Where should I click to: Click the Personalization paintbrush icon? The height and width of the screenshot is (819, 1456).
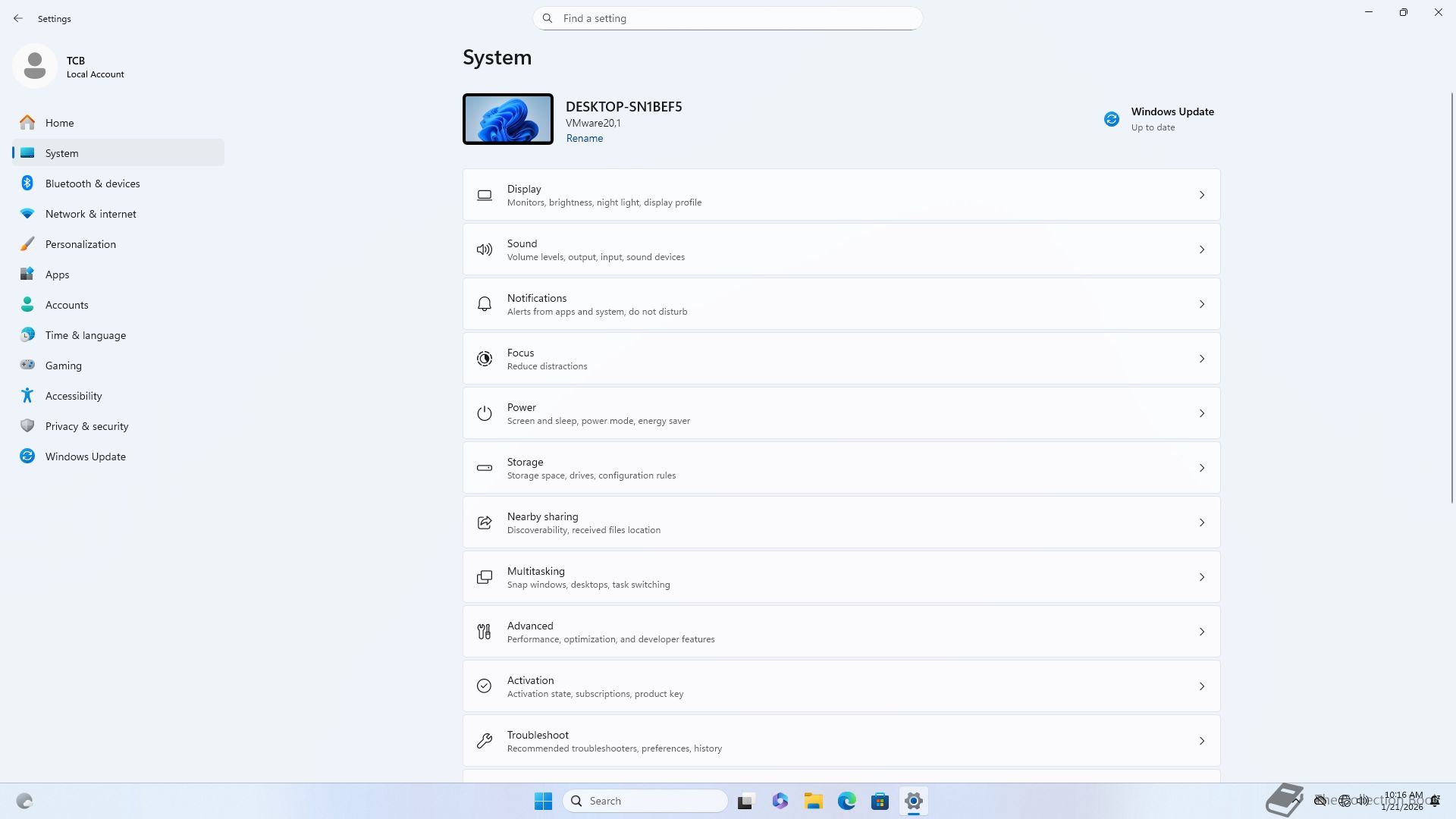click(x=27, y=244)
